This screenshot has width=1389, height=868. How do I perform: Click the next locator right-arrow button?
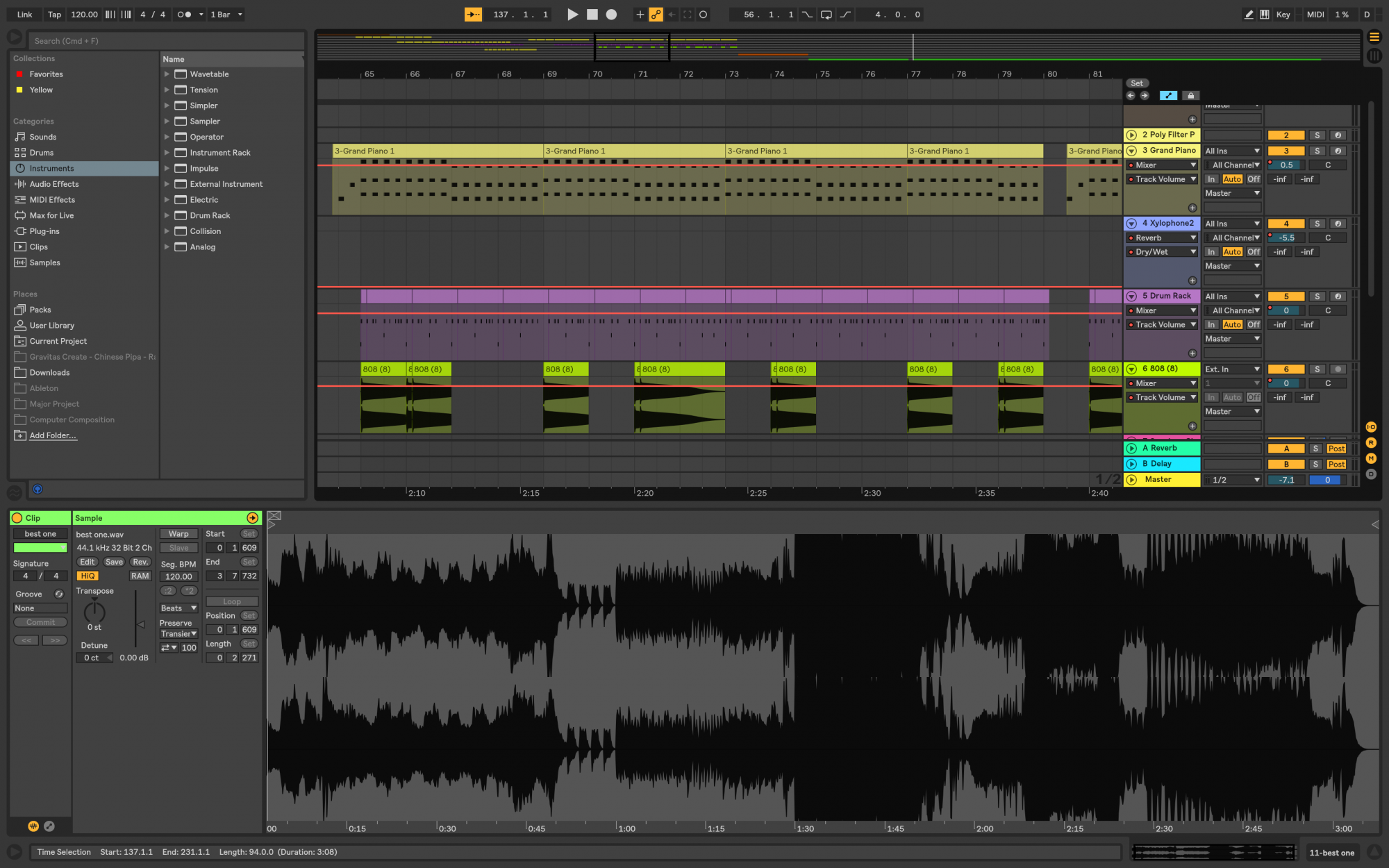point(1145,95)
